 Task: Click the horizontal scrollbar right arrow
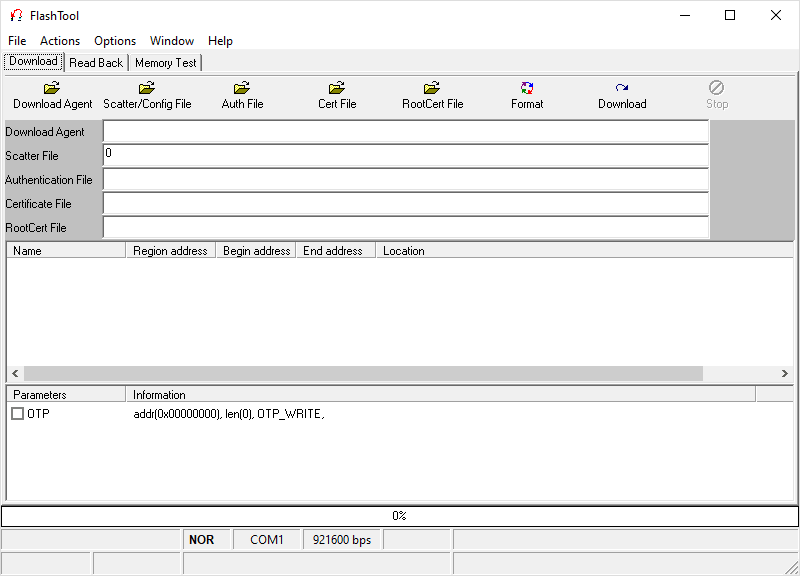[x=785, y=373]
